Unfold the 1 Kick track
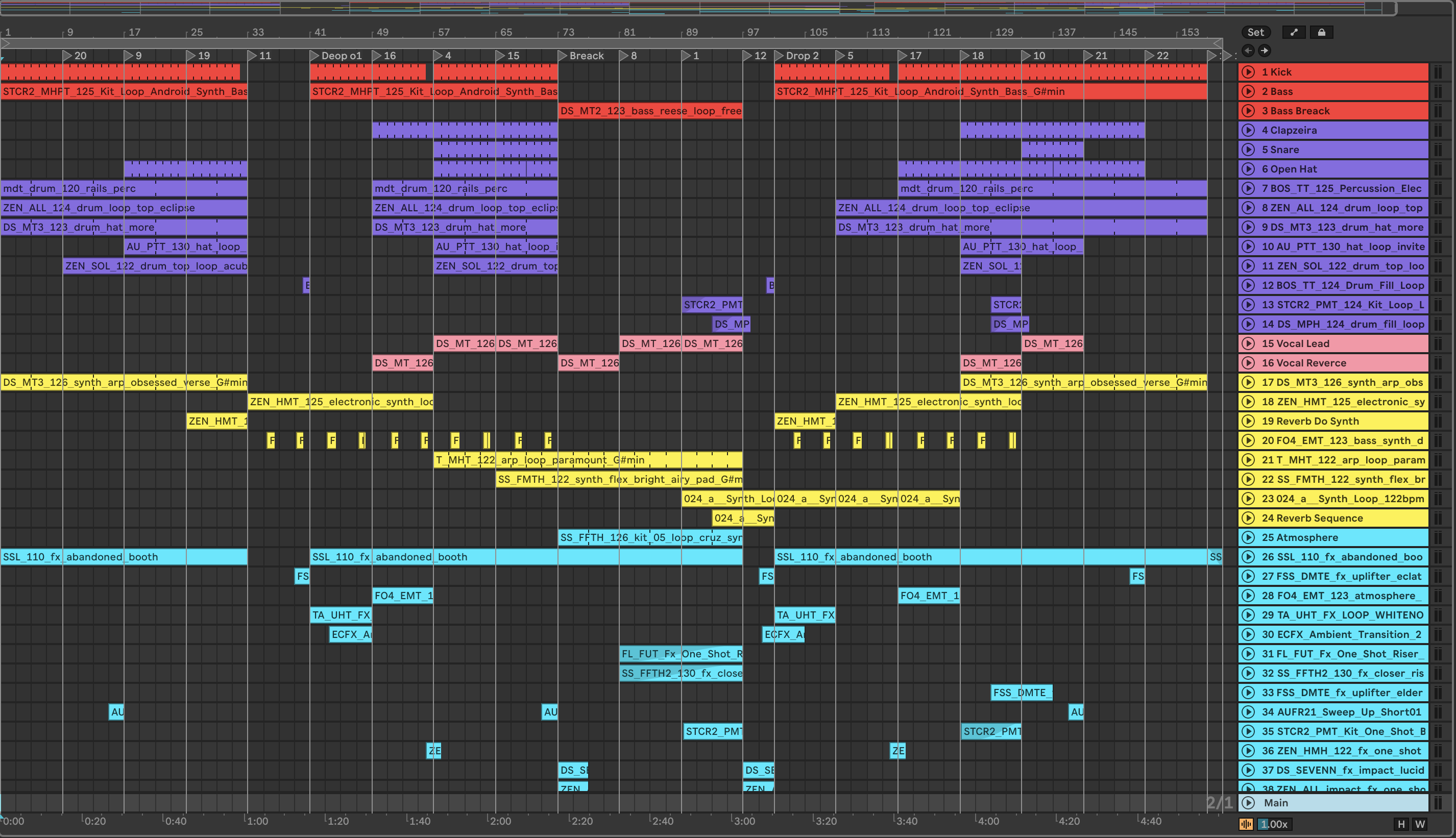This screenshot has height=838, width=1456. pos(1248,72)
